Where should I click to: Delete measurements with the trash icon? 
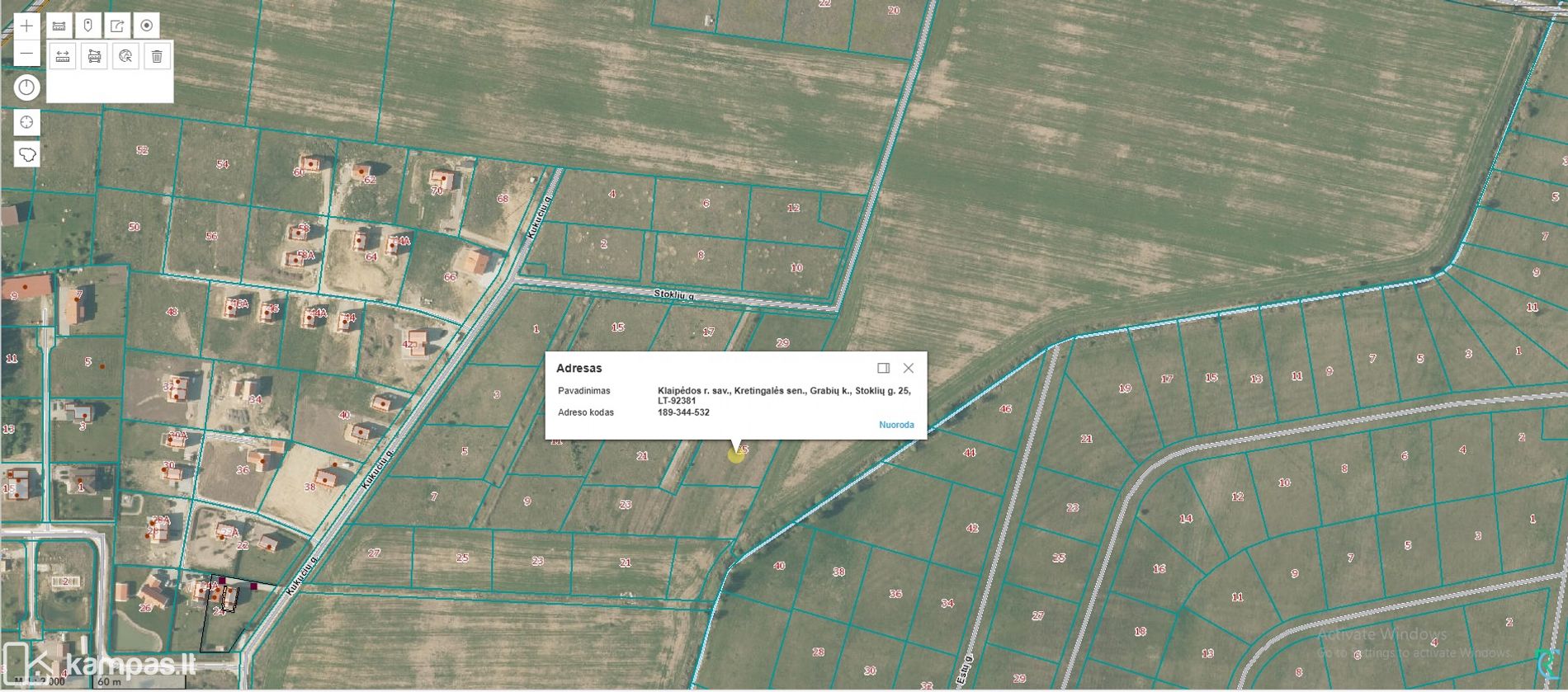pos(157,57)
